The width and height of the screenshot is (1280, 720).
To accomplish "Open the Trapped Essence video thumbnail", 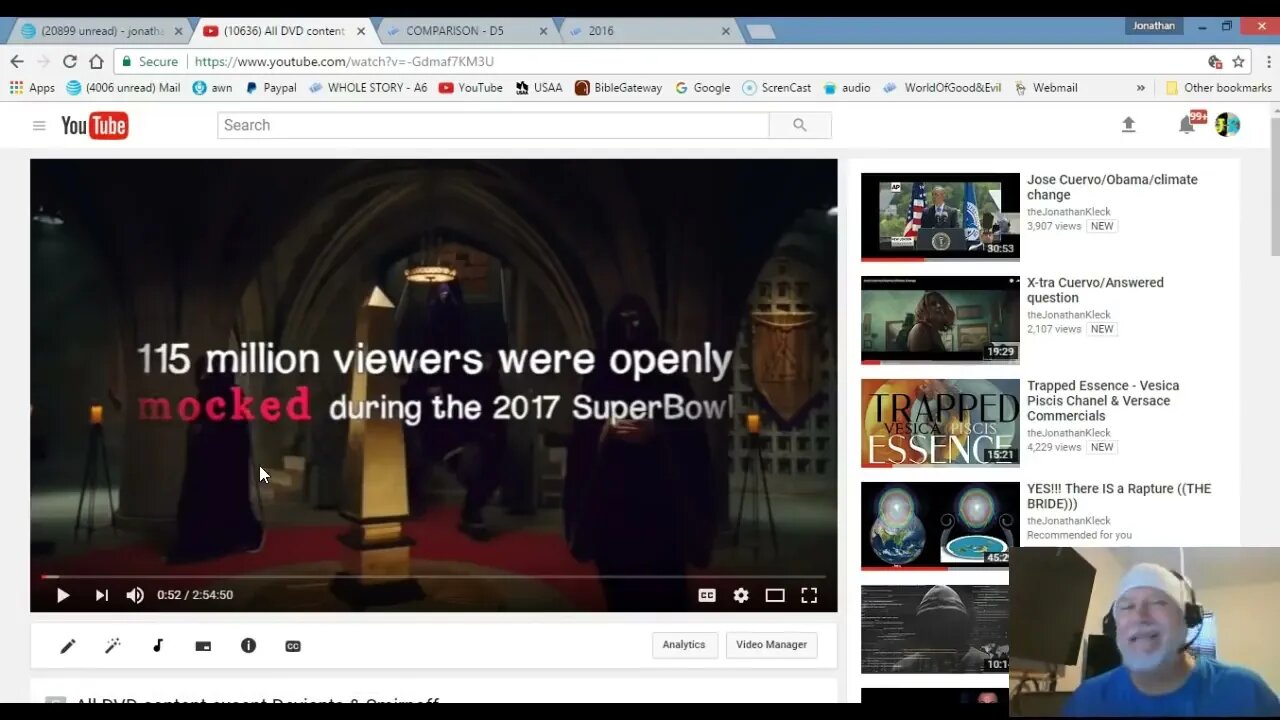I will [x=940, y=423].
